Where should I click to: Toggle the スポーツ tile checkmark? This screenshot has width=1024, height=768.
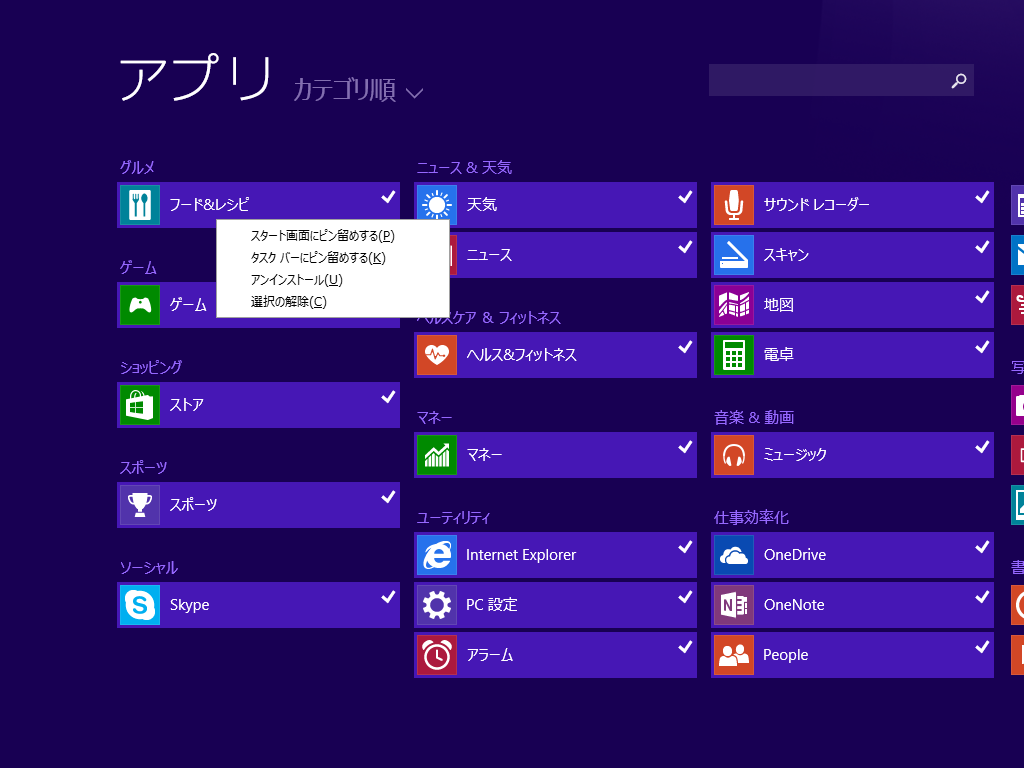(x=388, y=497)
